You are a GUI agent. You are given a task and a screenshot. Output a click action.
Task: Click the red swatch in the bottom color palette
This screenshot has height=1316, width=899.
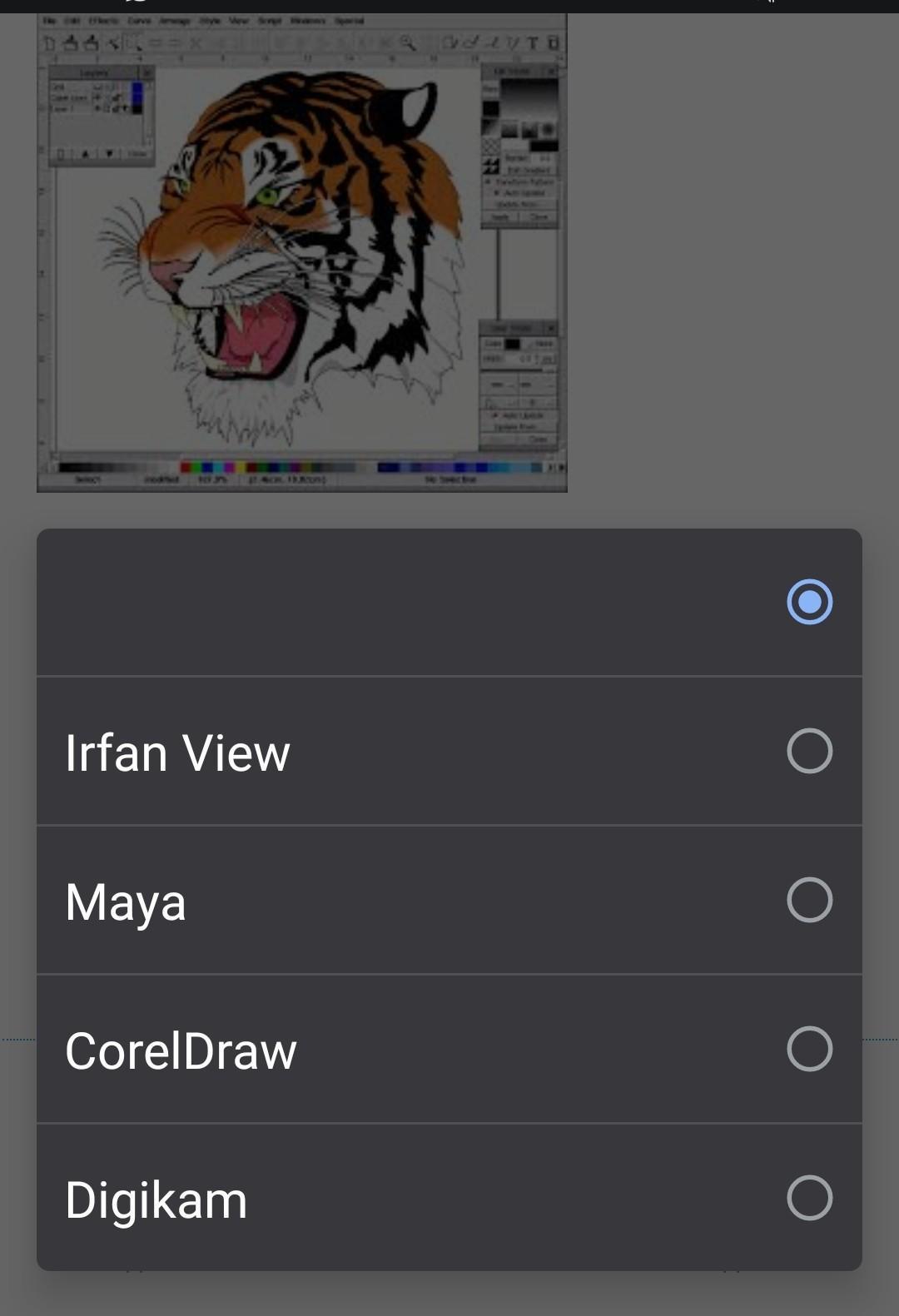[186, 468]
